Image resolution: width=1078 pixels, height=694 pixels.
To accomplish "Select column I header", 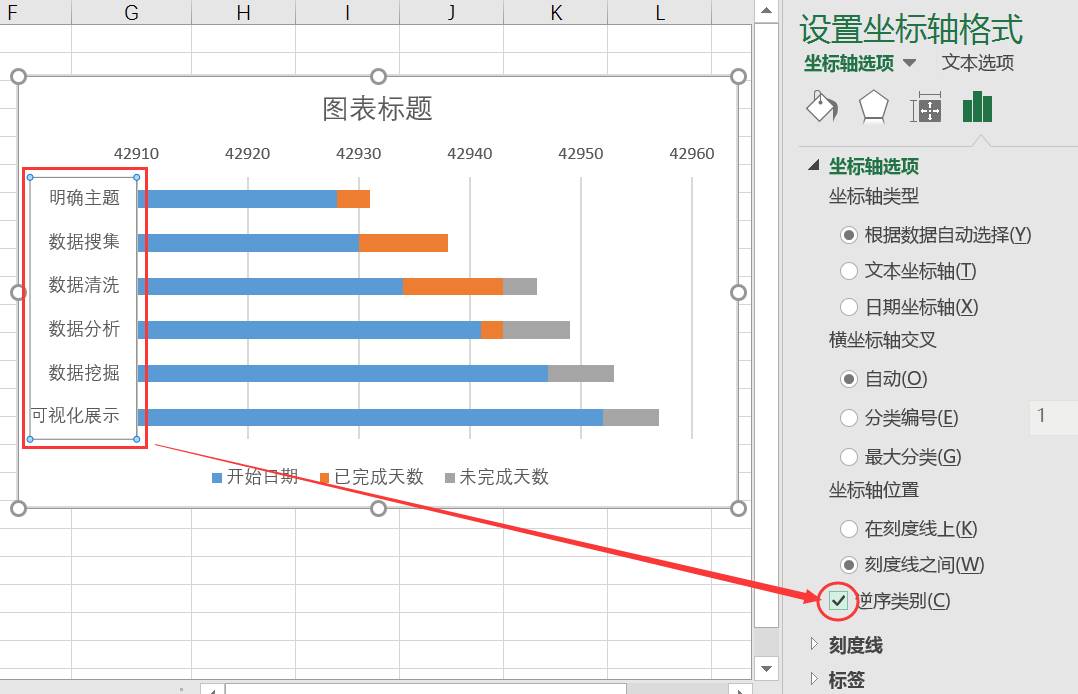I will (347, 12).
